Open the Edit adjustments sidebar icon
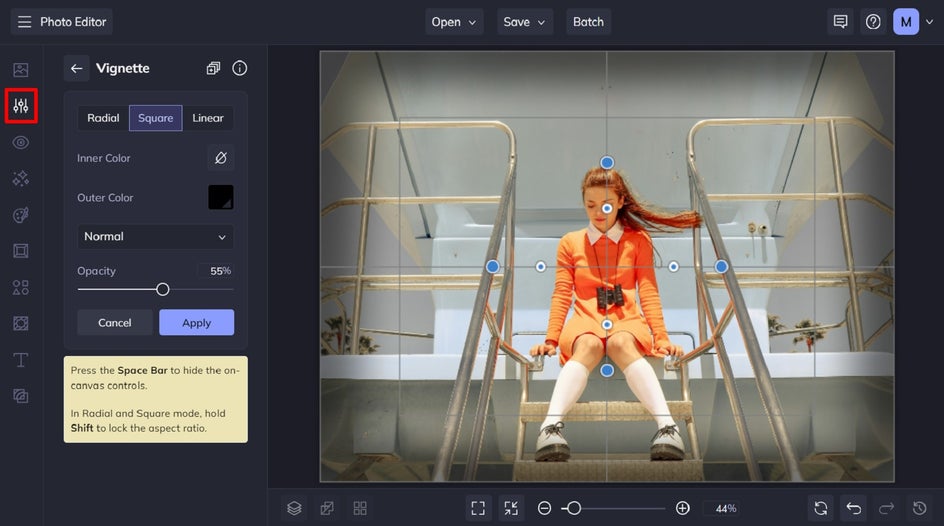The width and height of the screenshot is (944, 526). pyautogui.click(x=21, y=106)
